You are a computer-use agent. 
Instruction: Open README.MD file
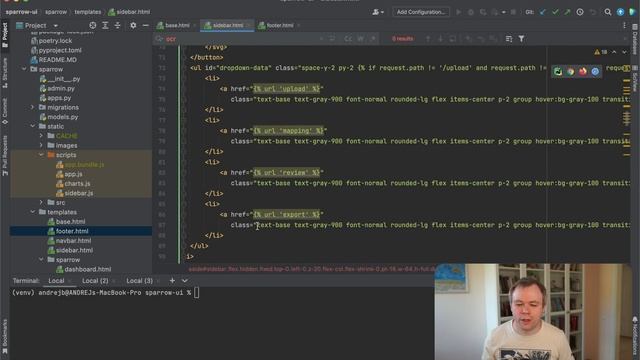tap(53, 60)
